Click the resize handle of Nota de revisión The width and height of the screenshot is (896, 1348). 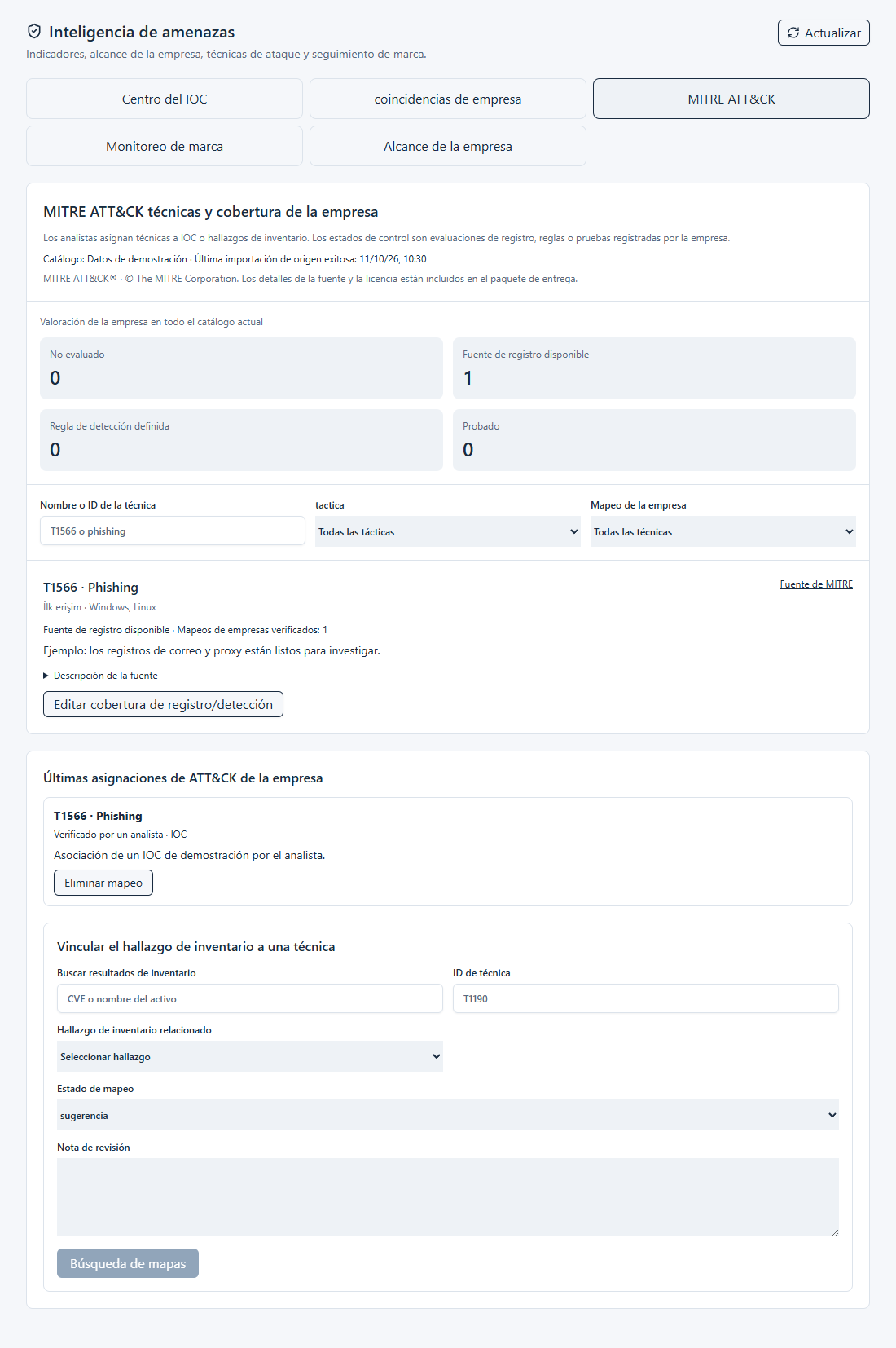click(x=835, y=1232)
